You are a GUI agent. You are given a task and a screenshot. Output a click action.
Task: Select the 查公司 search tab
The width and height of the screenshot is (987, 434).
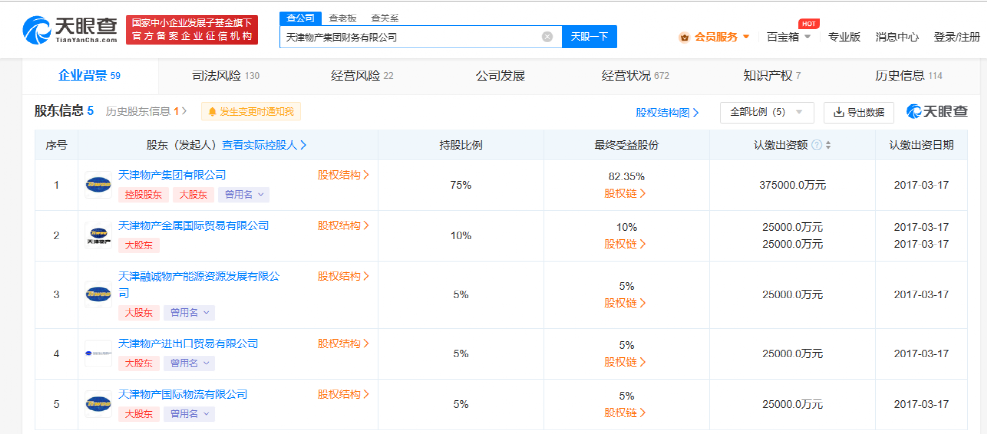pos(300,18)
